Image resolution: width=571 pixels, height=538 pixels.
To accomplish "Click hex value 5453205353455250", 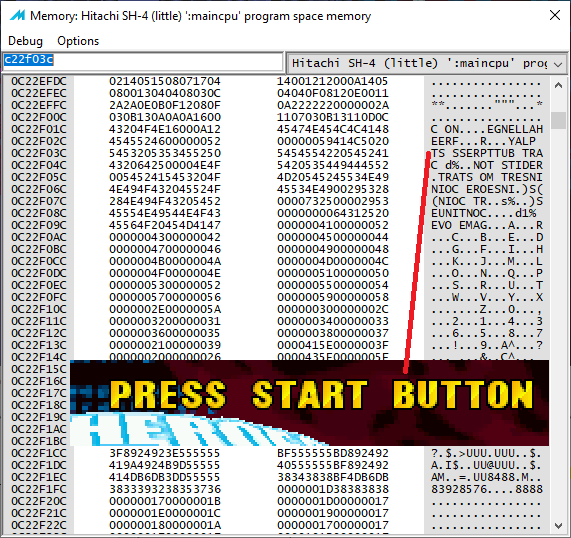I will point(165,153).
